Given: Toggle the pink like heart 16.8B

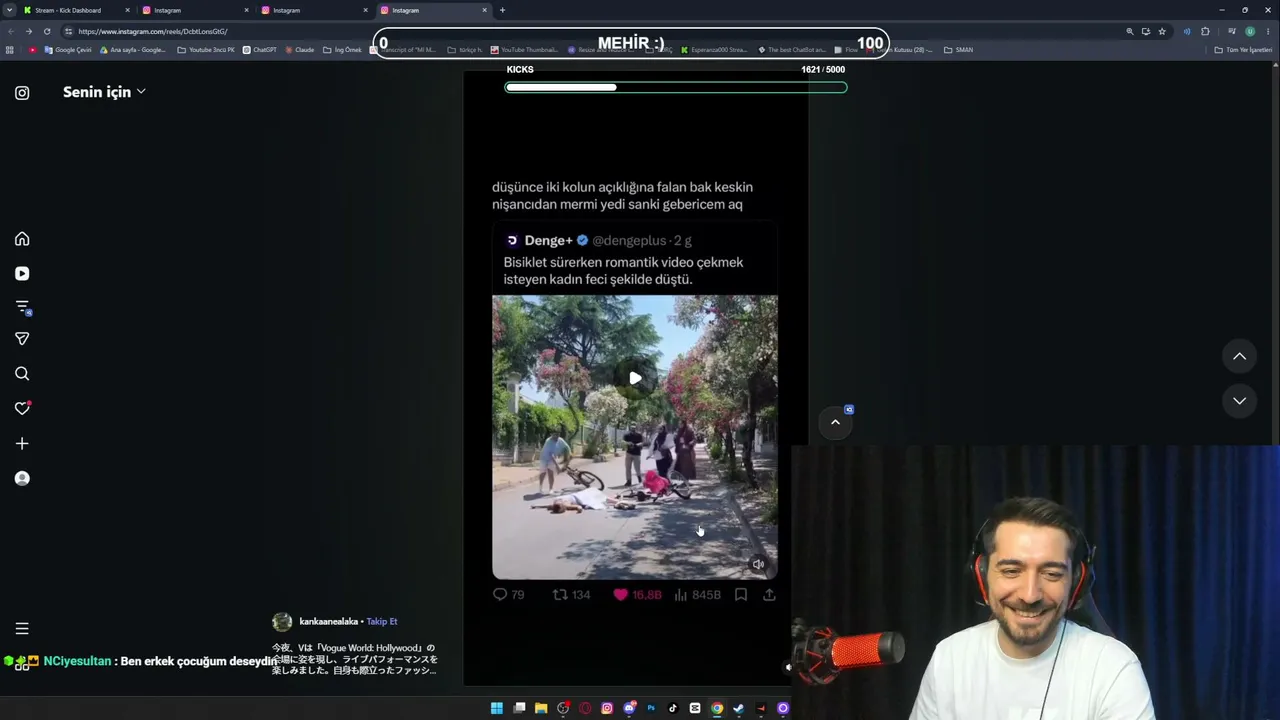Looking at the screenshot, I should coord(620,594).
